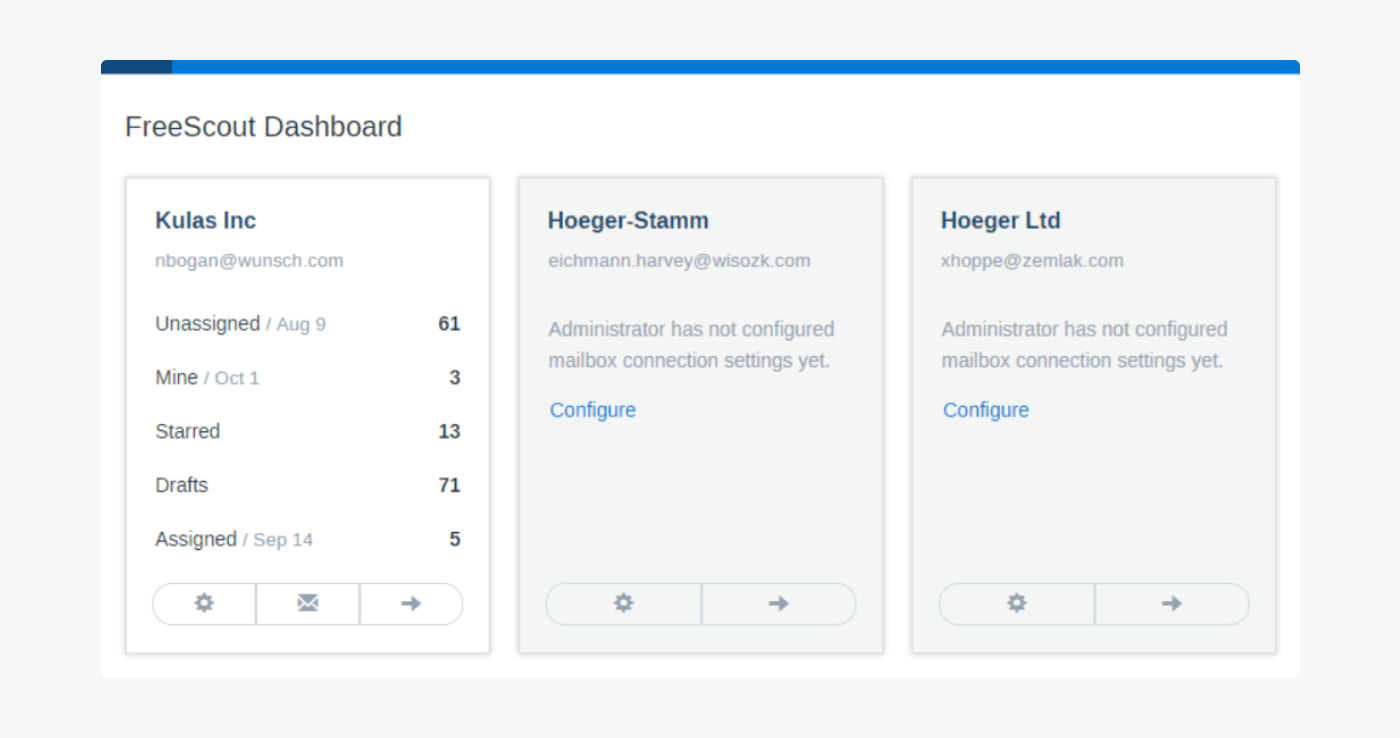Open the Assigned folder row

coord(308,540)
